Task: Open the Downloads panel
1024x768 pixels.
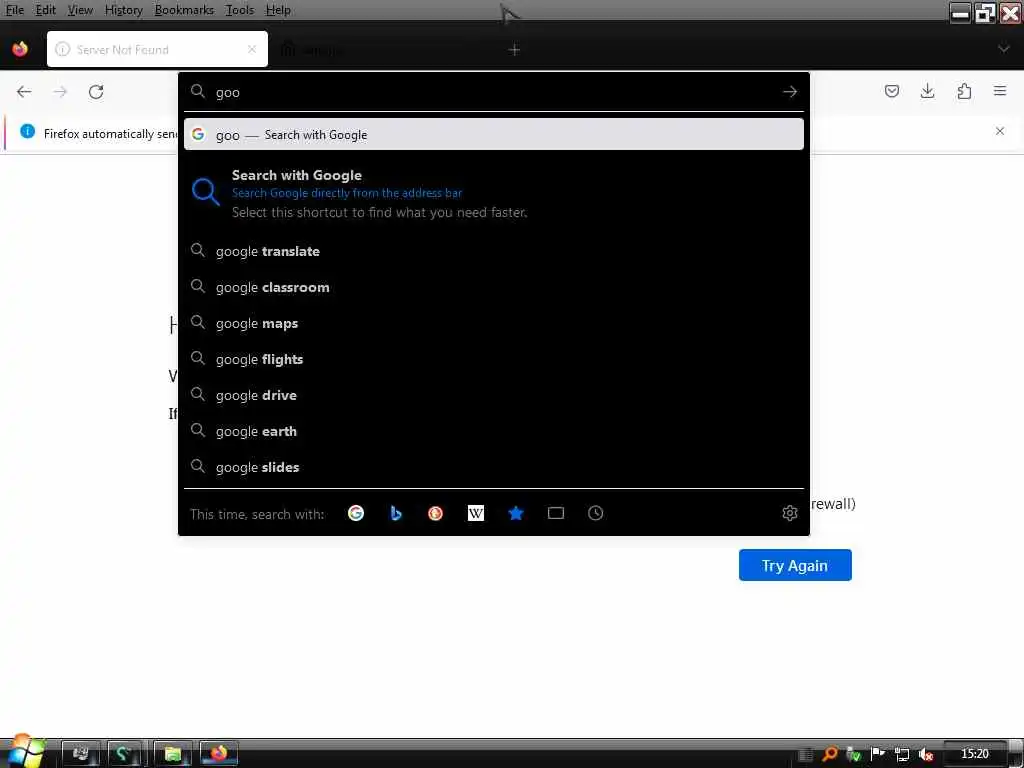Action: pyautogui.click(x=927, y=91)
